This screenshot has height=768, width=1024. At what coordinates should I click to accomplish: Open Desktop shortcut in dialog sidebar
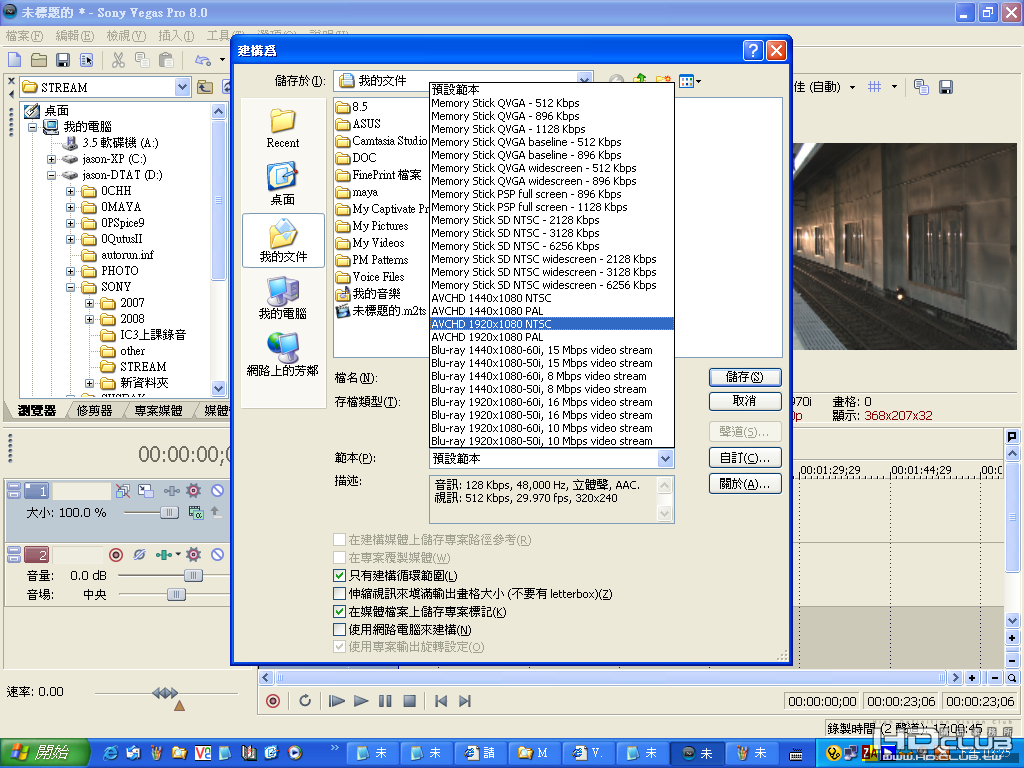283,184
